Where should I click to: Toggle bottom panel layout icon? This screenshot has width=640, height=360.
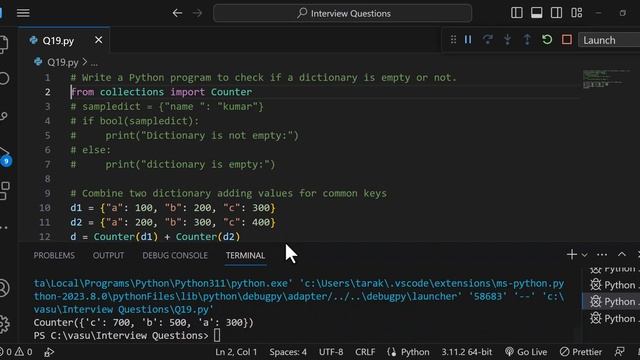[537, 13]
